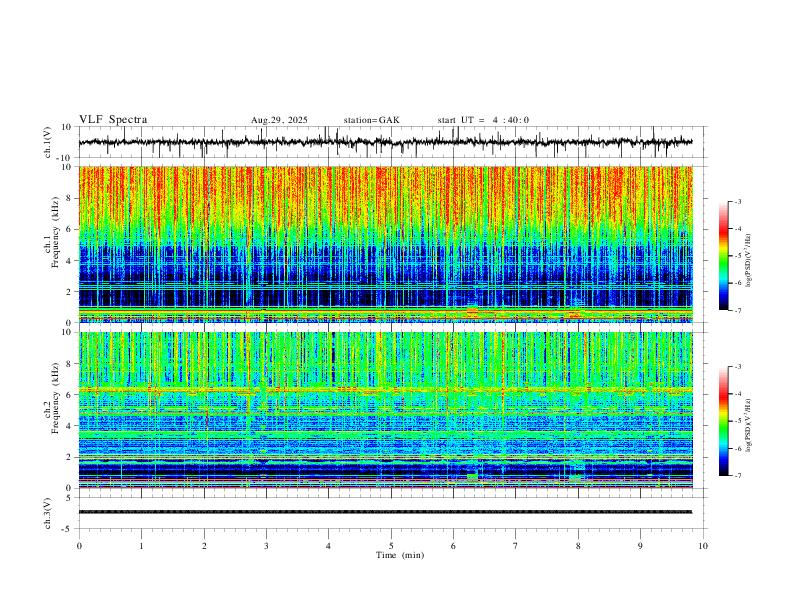This screenshot has height=612, width=792.
Task: Click the "10" tick on time axis
Action: click(703, 546)
